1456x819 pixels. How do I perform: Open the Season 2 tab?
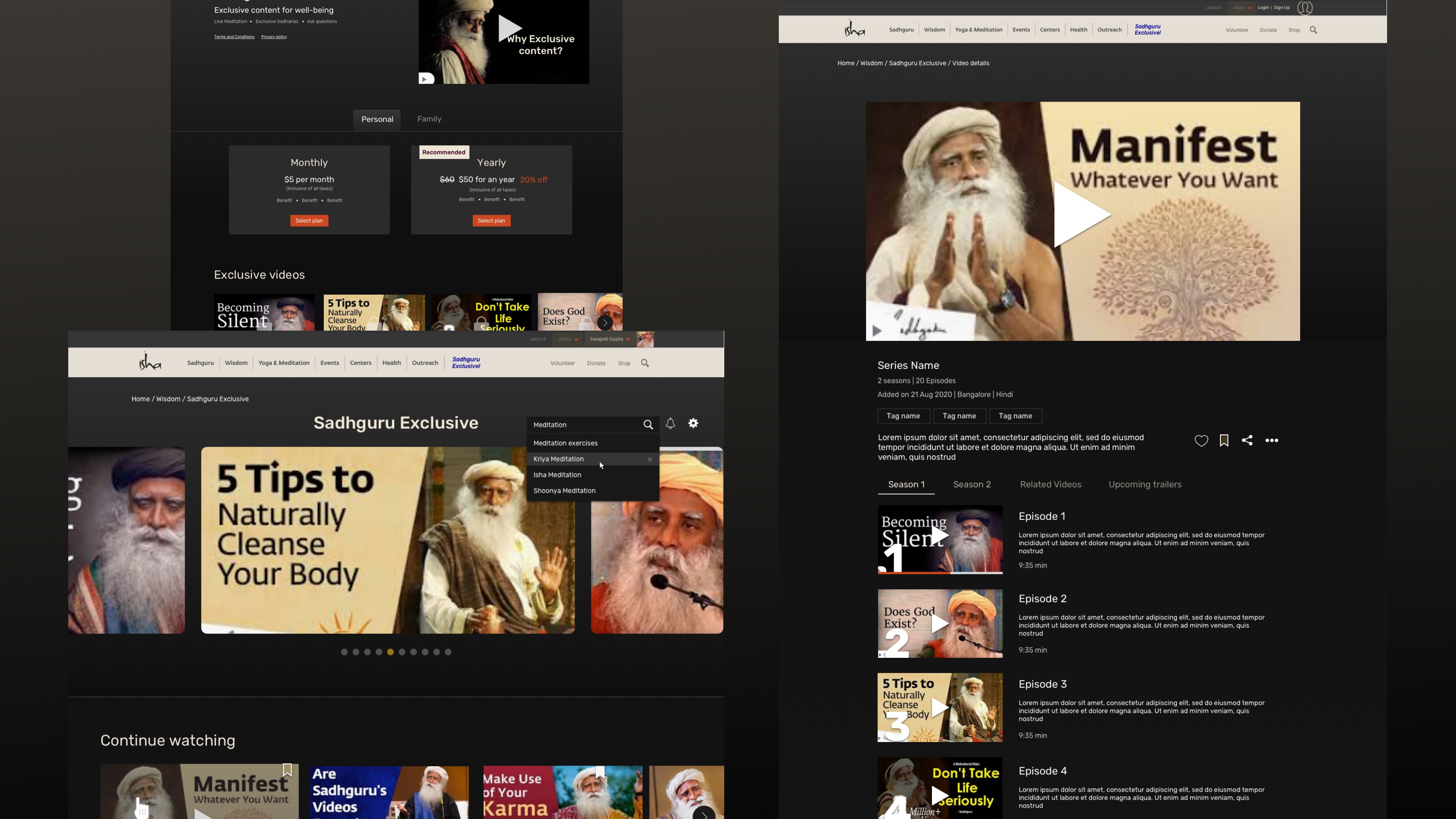point(971,485)
